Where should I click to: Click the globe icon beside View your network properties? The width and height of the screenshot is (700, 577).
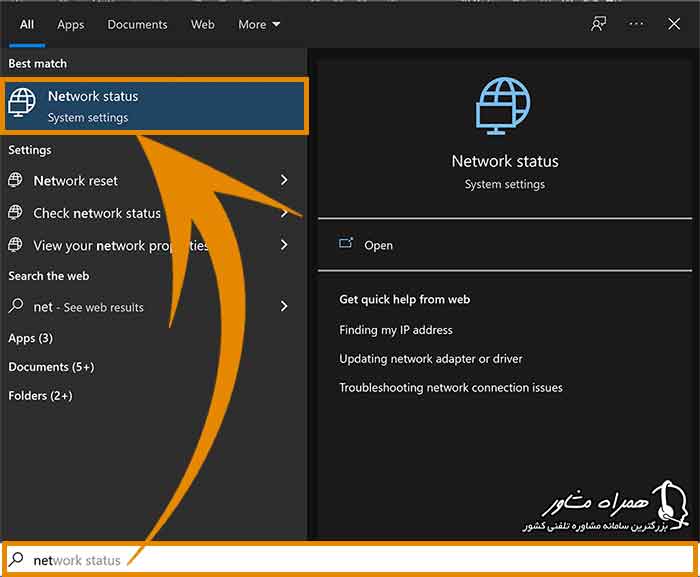pos(15,244)
